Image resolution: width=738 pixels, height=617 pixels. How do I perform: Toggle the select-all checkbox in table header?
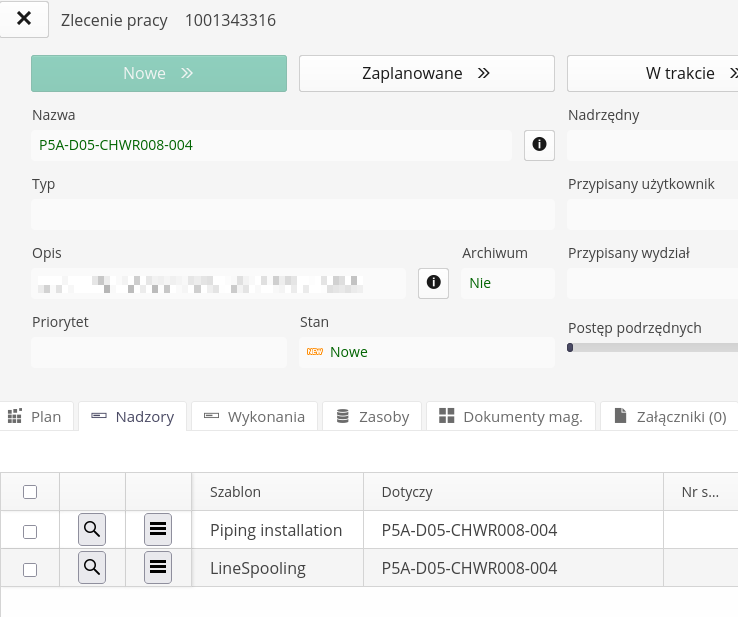pyautogui.click(x=30, y=492)
